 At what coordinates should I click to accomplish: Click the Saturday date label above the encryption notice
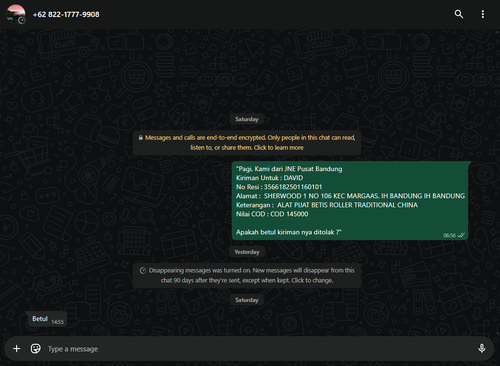pos(247,119)
